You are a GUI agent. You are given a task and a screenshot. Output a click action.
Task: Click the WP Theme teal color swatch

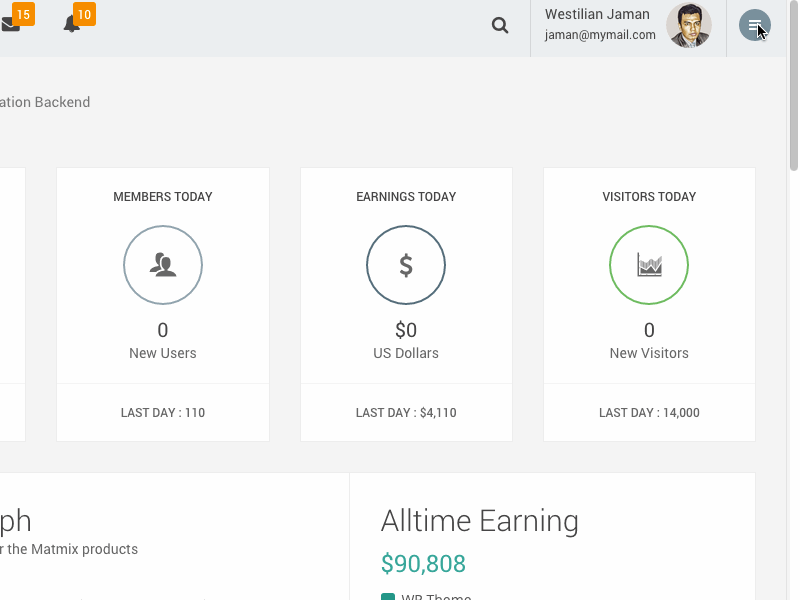point(387,595)
